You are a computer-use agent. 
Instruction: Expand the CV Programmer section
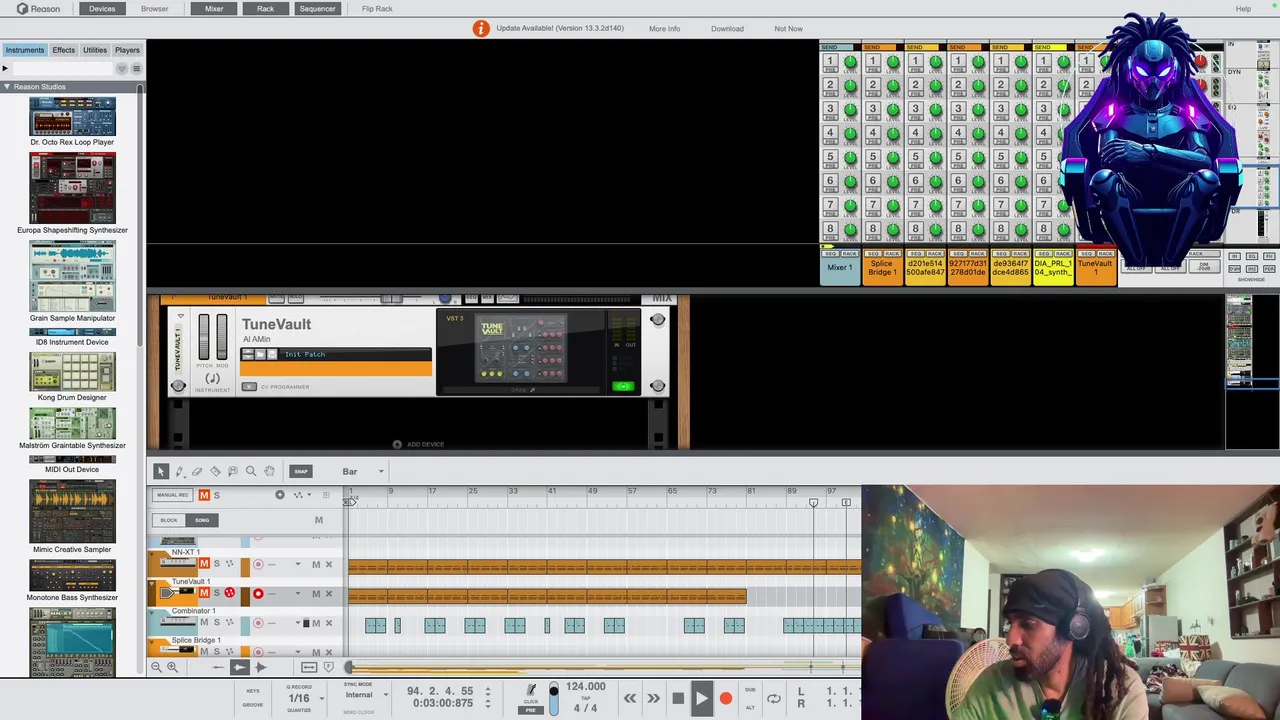tap(249, 387)
